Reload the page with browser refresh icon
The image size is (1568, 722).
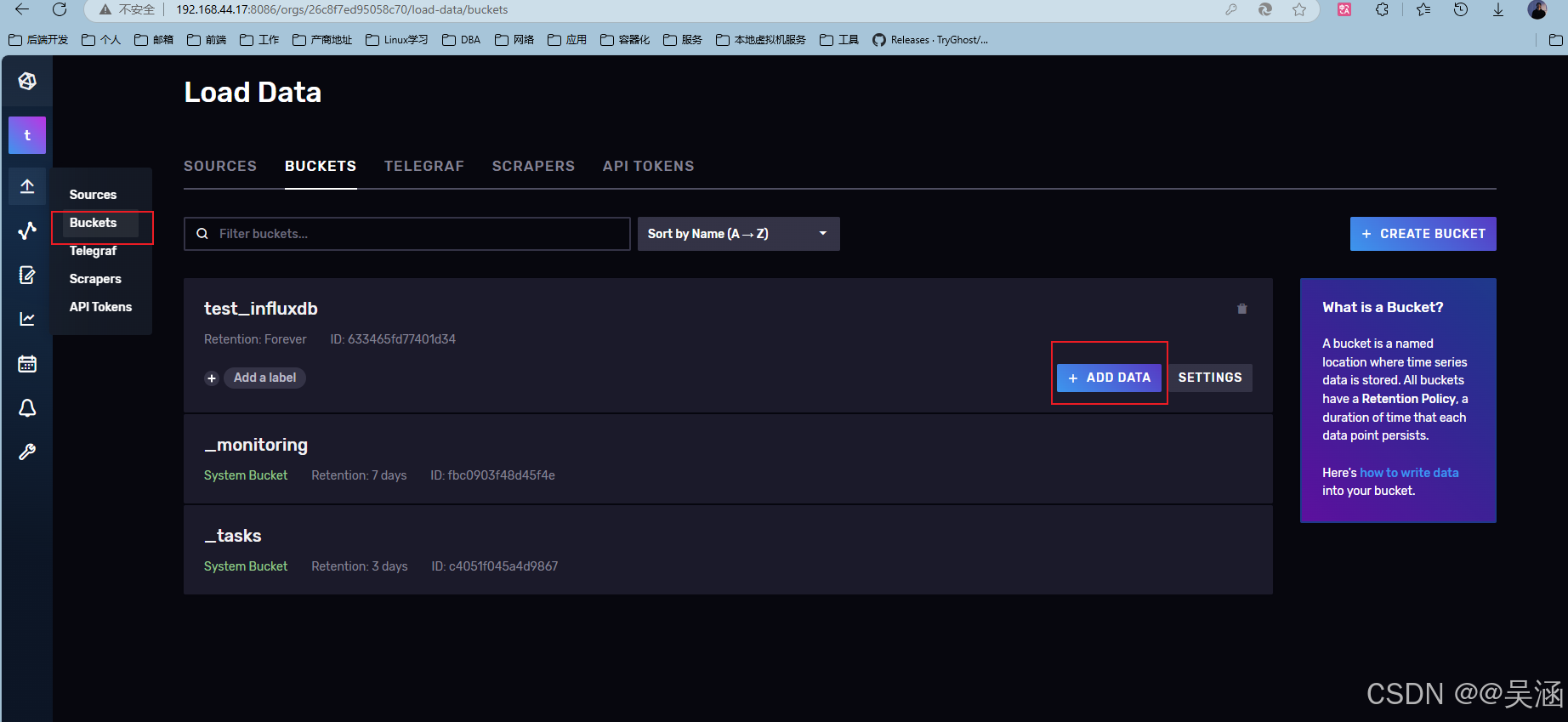[60, 9]
